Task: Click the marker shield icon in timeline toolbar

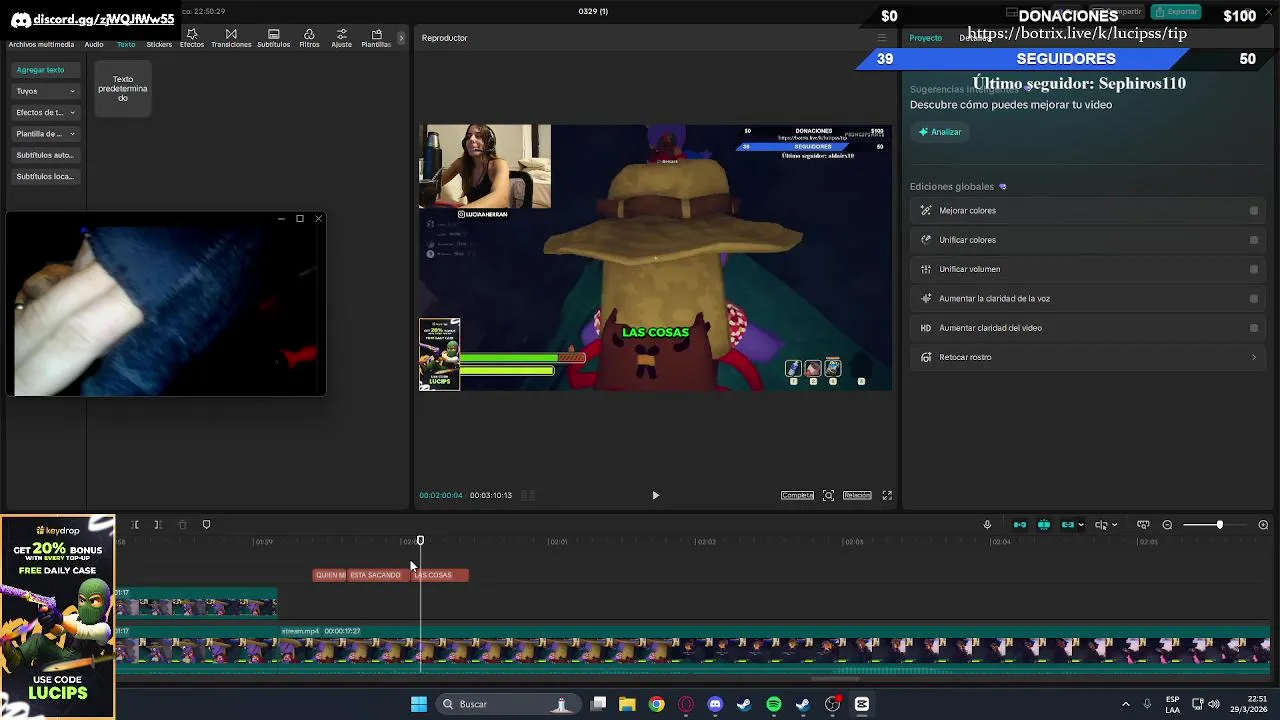Action: click(206, 525)
